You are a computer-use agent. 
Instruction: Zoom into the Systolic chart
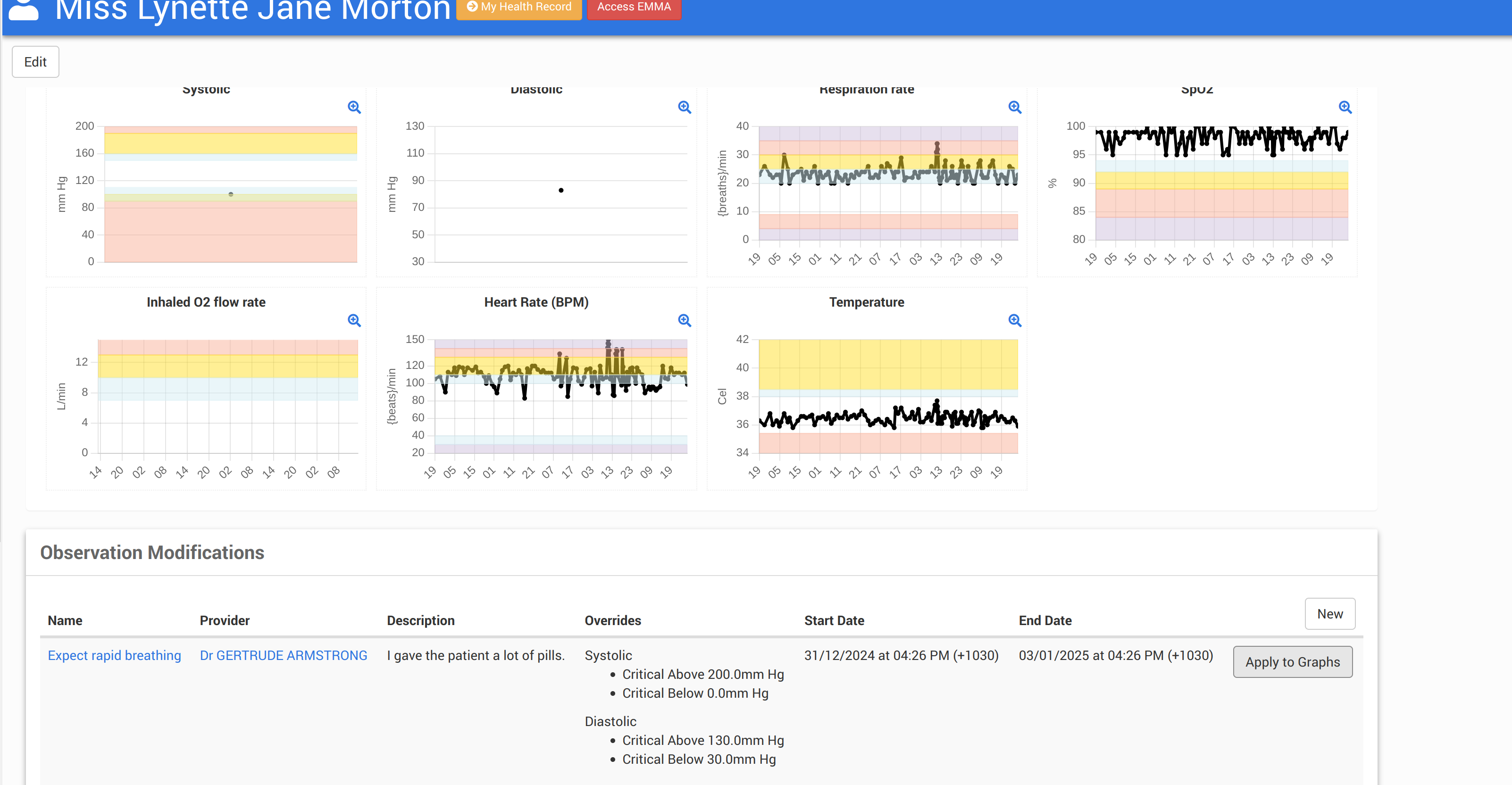point(354,107)
